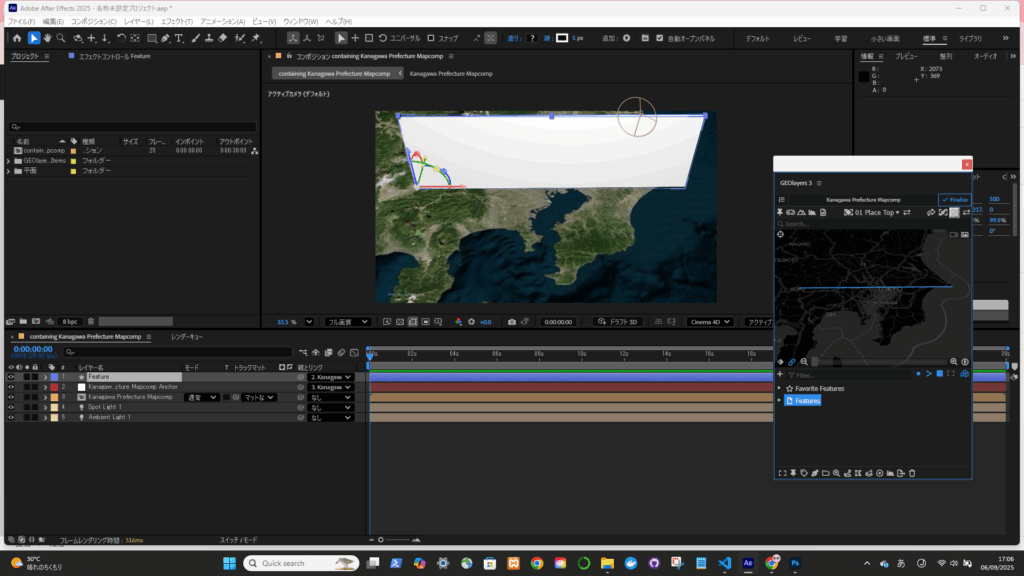The image size is (1024, 576).
Task: Switch to the レンダーキュー tab
Action: coord(187,337)
